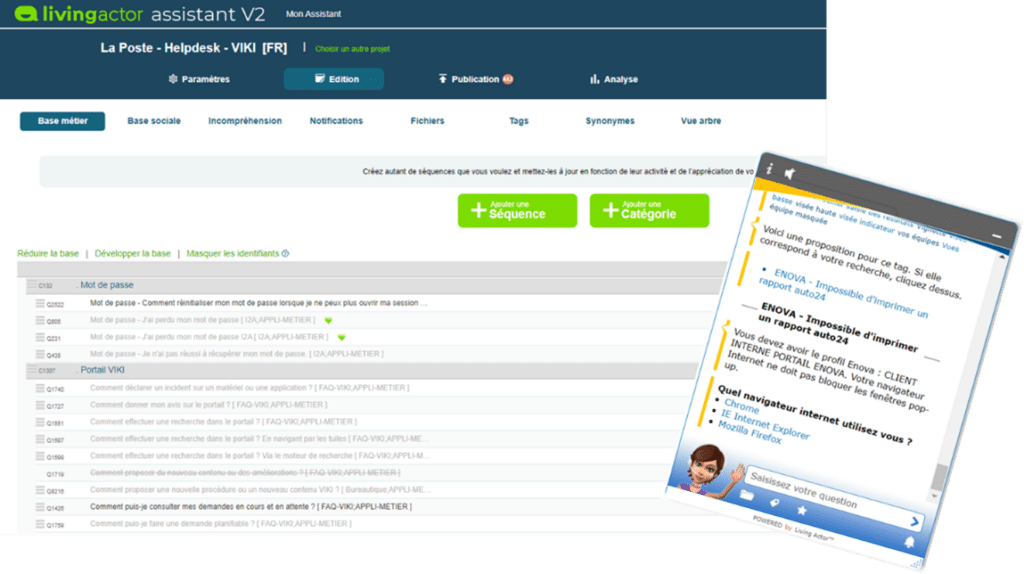Click the help icon beside Masquer les identifiants
This screenshot has width=1024, height=574.
pyautogui.click(x=285, y=253)
